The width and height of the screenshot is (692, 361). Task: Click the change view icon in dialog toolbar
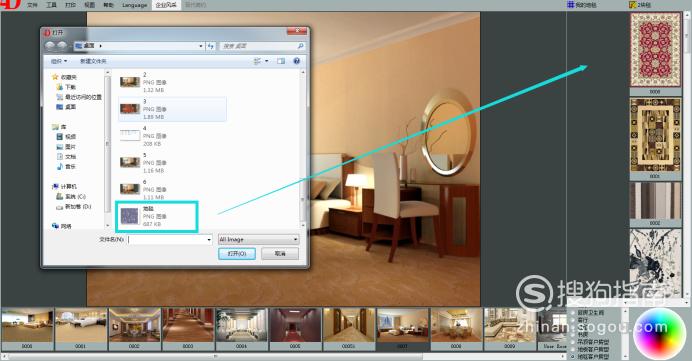(257, 61)
